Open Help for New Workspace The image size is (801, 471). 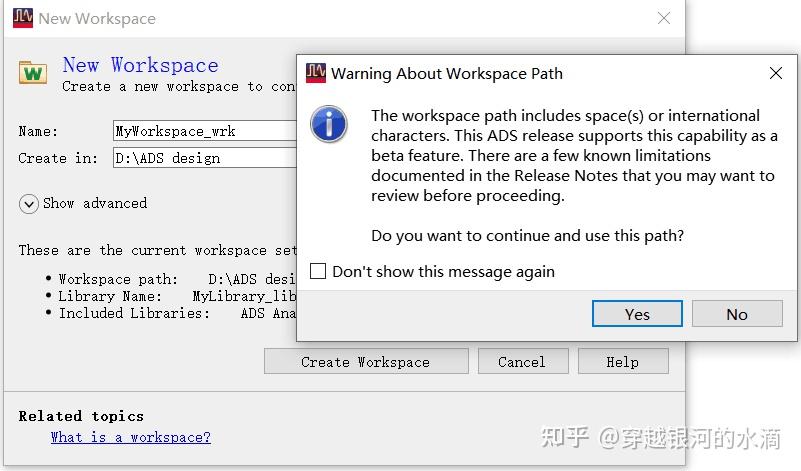click(x=622, y=362)
